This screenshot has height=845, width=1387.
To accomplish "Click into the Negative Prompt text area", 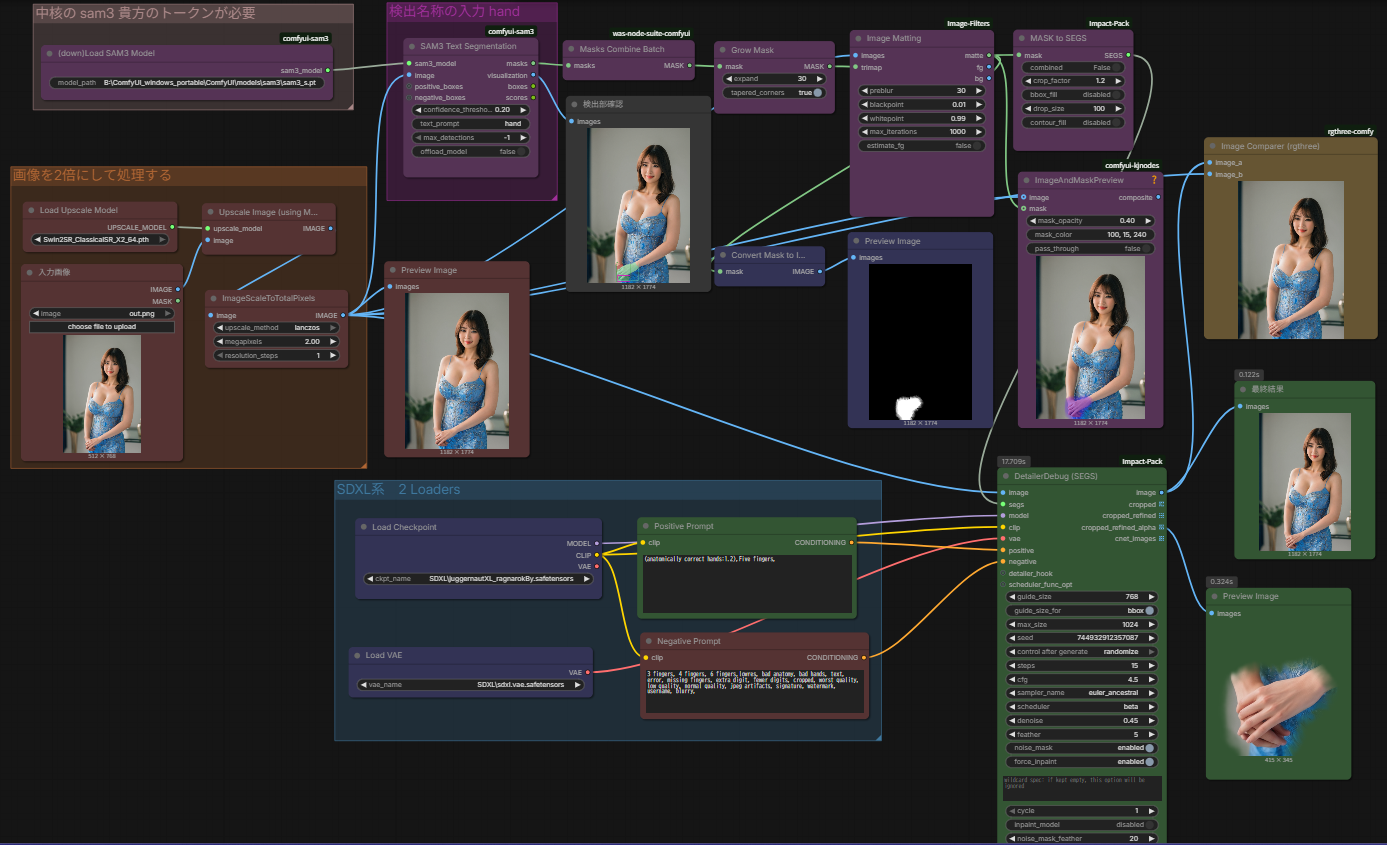I will click(754, 691).
